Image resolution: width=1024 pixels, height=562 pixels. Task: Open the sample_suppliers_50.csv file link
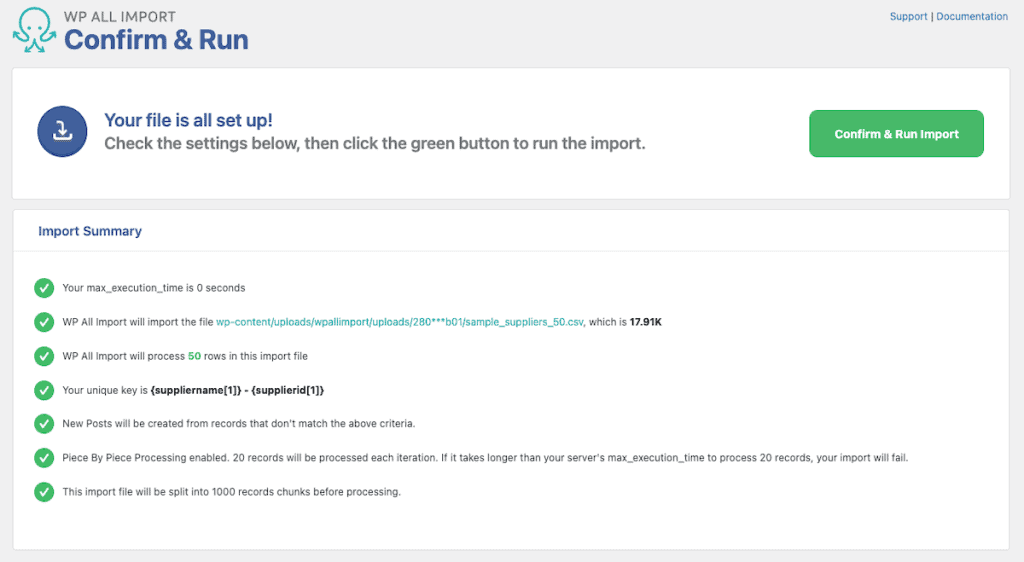point(399,322)
